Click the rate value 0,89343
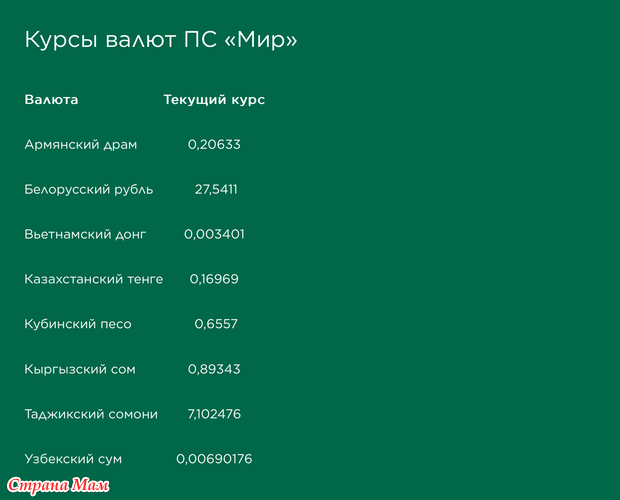The image size is (620, 500). [214, 369]
